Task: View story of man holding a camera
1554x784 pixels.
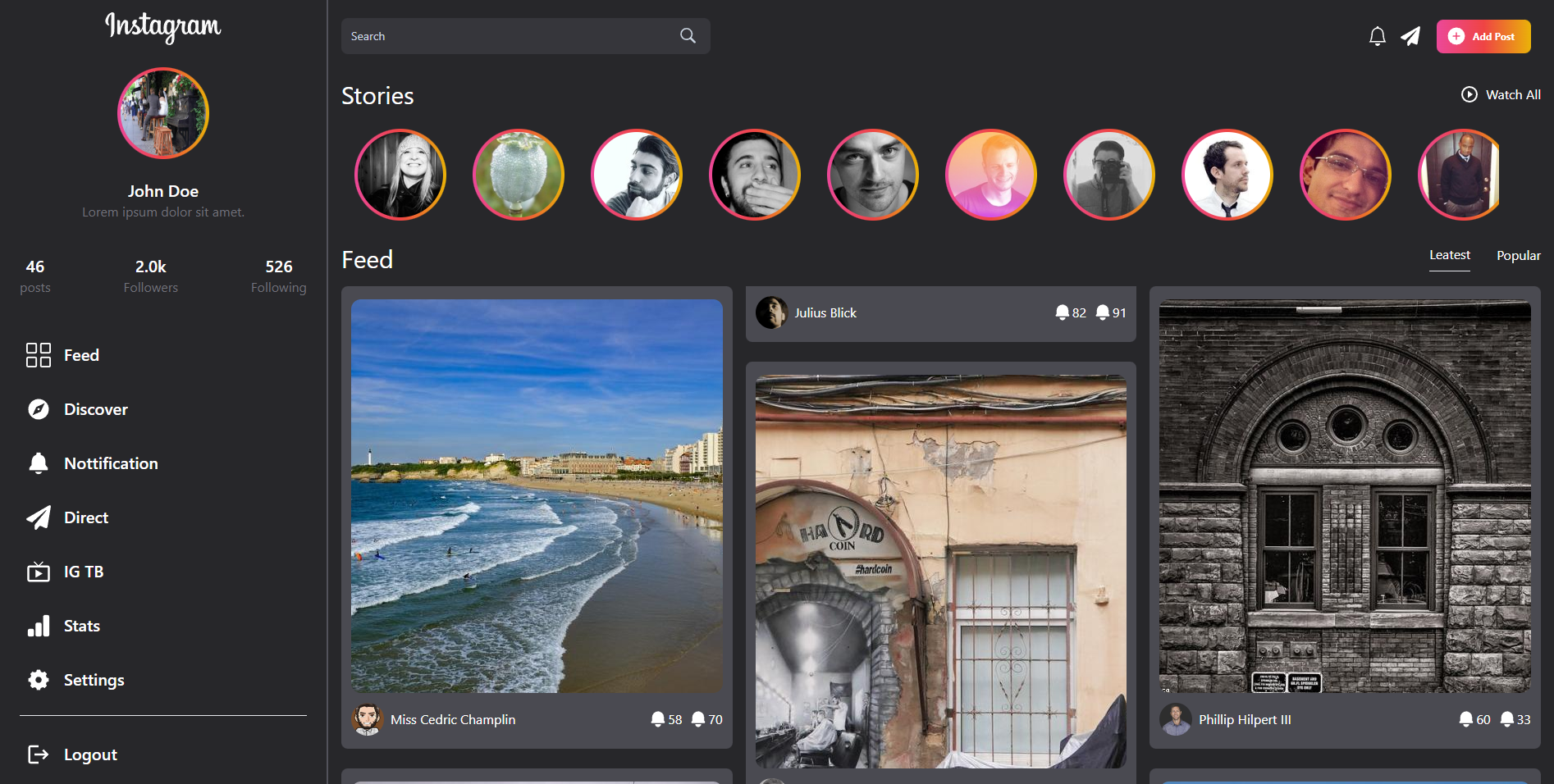Action: coord(1109,175)
